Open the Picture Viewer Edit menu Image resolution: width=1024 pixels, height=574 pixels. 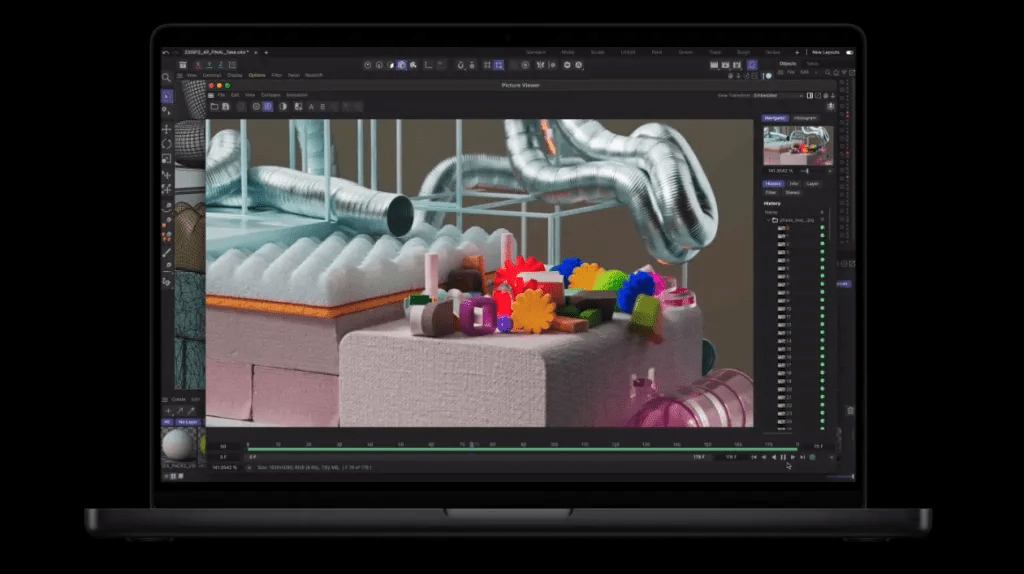(x=234, y=95)
